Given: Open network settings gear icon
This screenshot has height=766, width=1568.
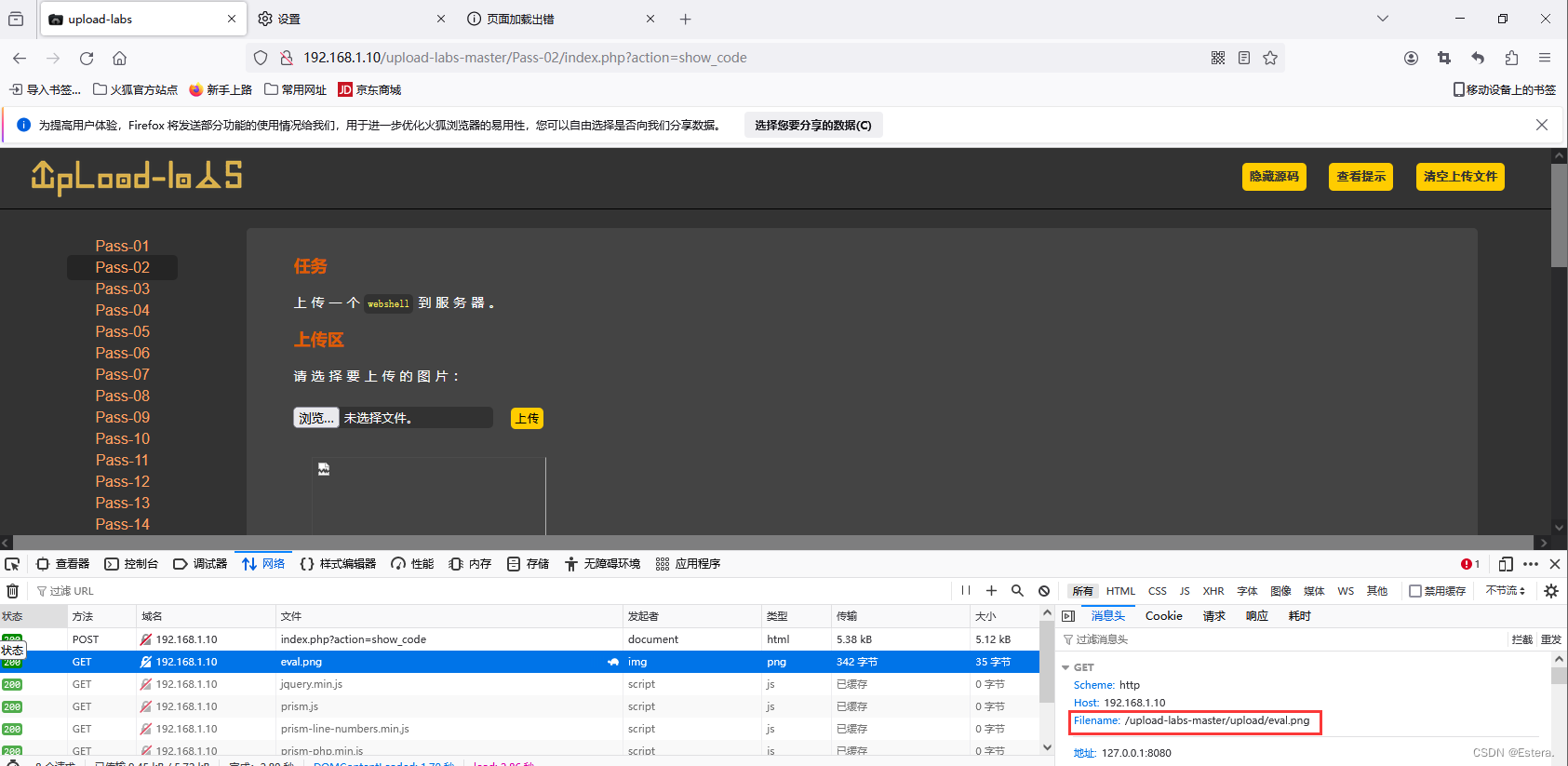Looking at the screenshot, I should [x=1551, y=591].
